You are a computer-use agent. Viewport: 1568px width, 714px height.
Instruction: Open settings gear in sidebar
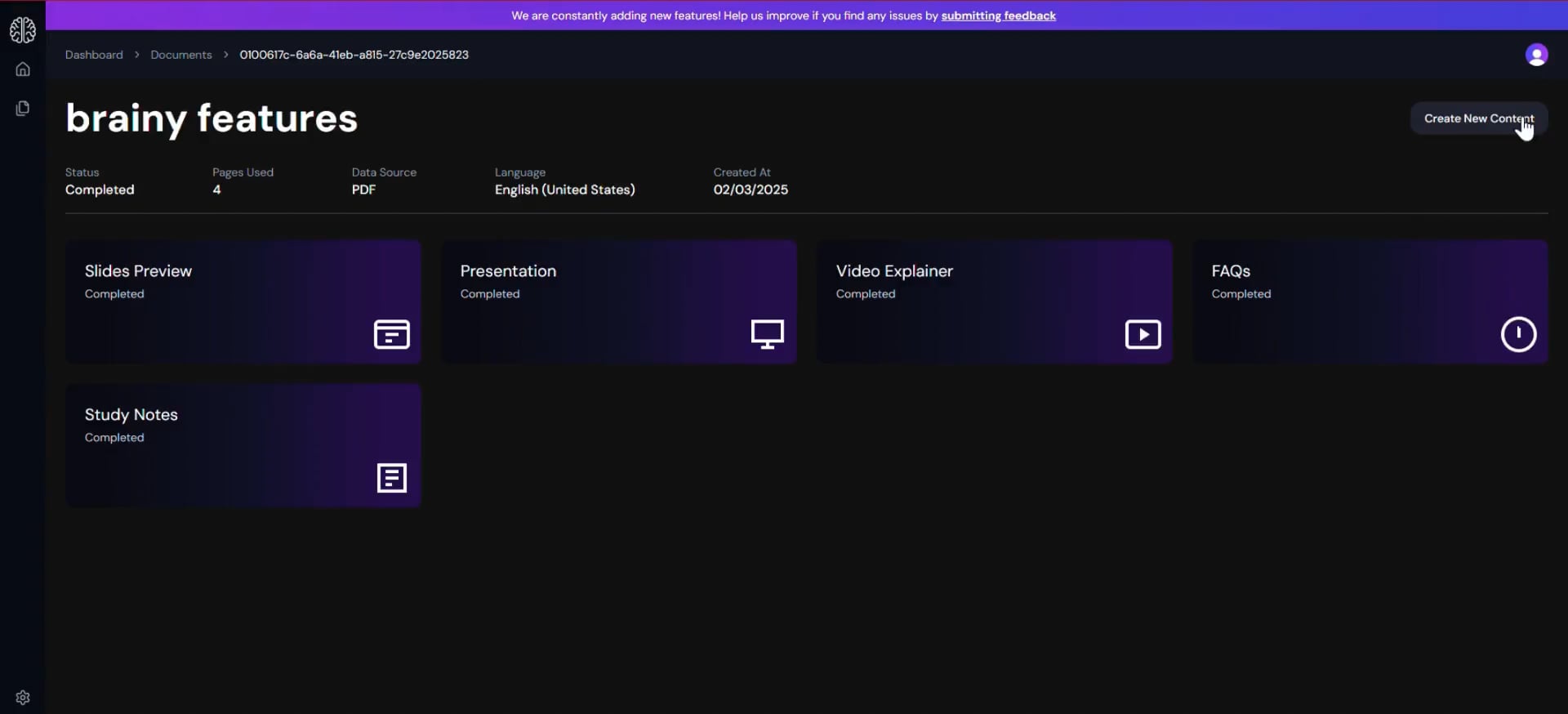coord(23,698)
